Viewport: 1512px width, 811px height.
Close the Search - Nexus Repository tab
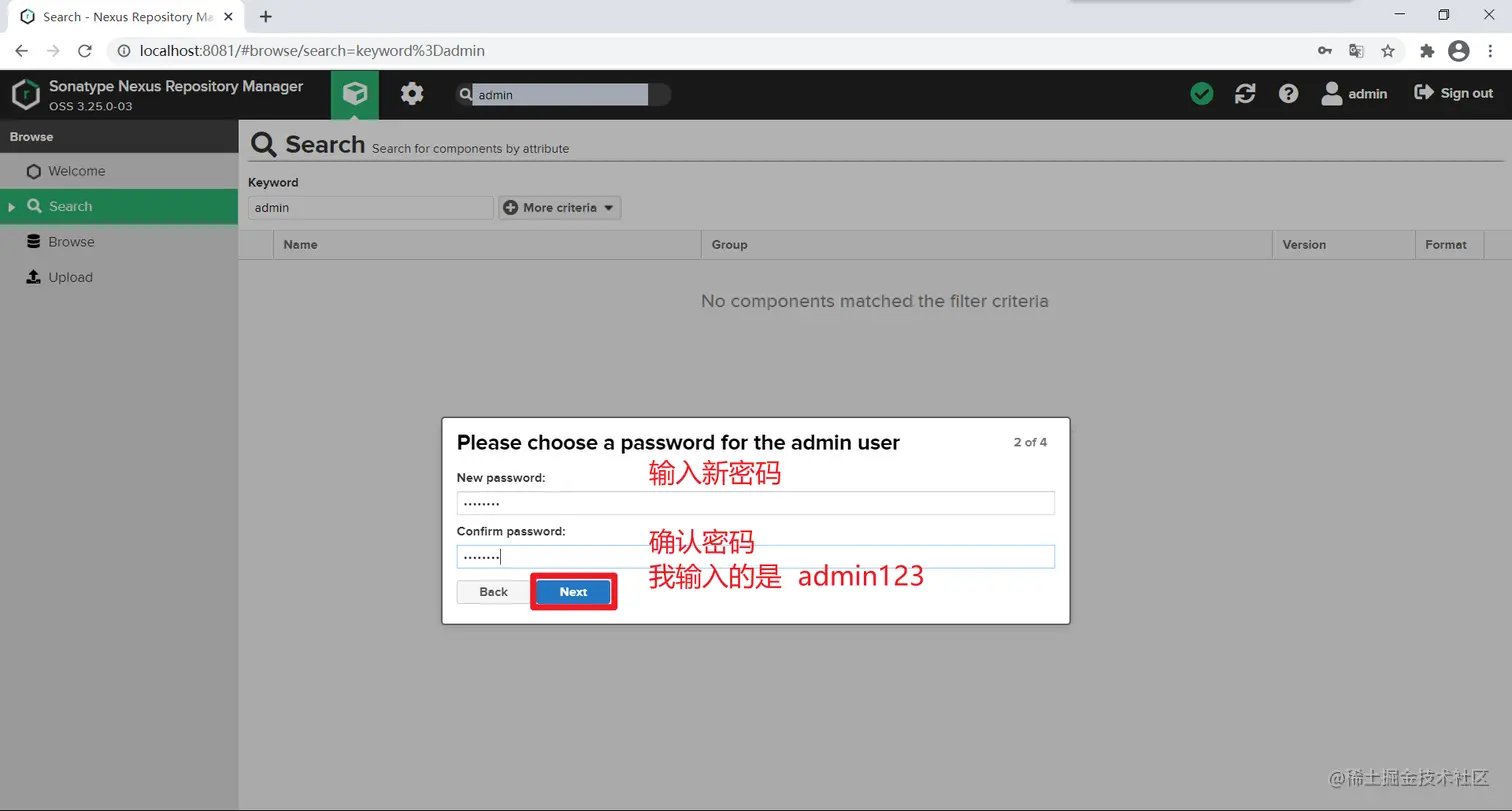pos(228,17)
